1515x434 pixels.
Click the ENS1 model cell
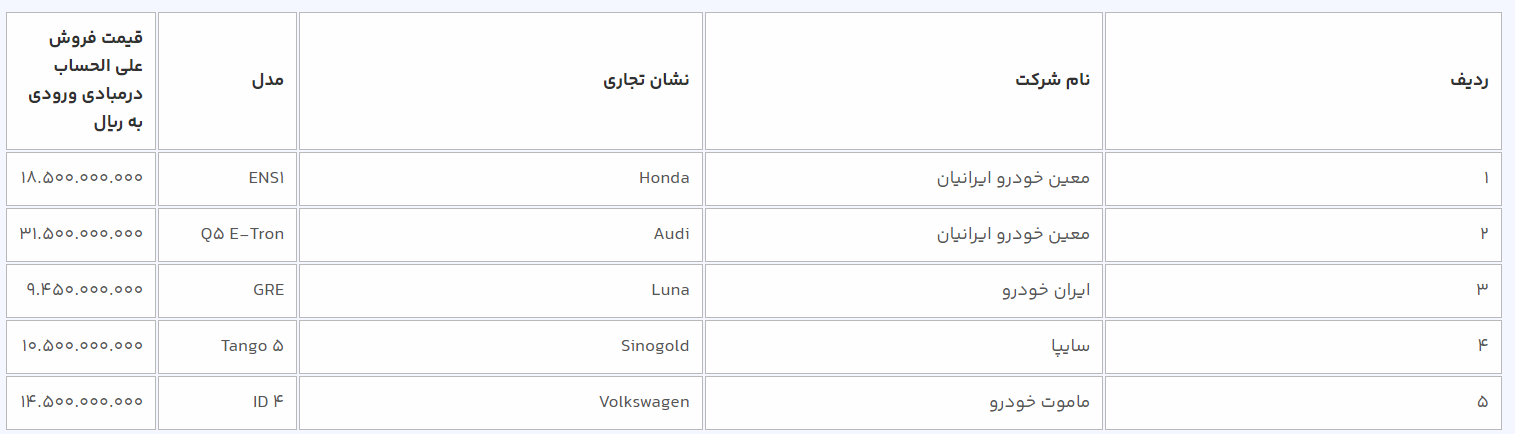(x=266, y=178)
